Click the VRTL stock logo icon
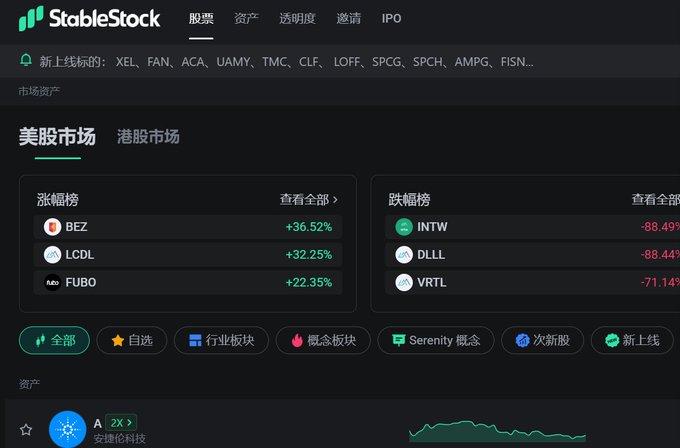This screenshot has height=448, width=680. click(x=404, y=282)
